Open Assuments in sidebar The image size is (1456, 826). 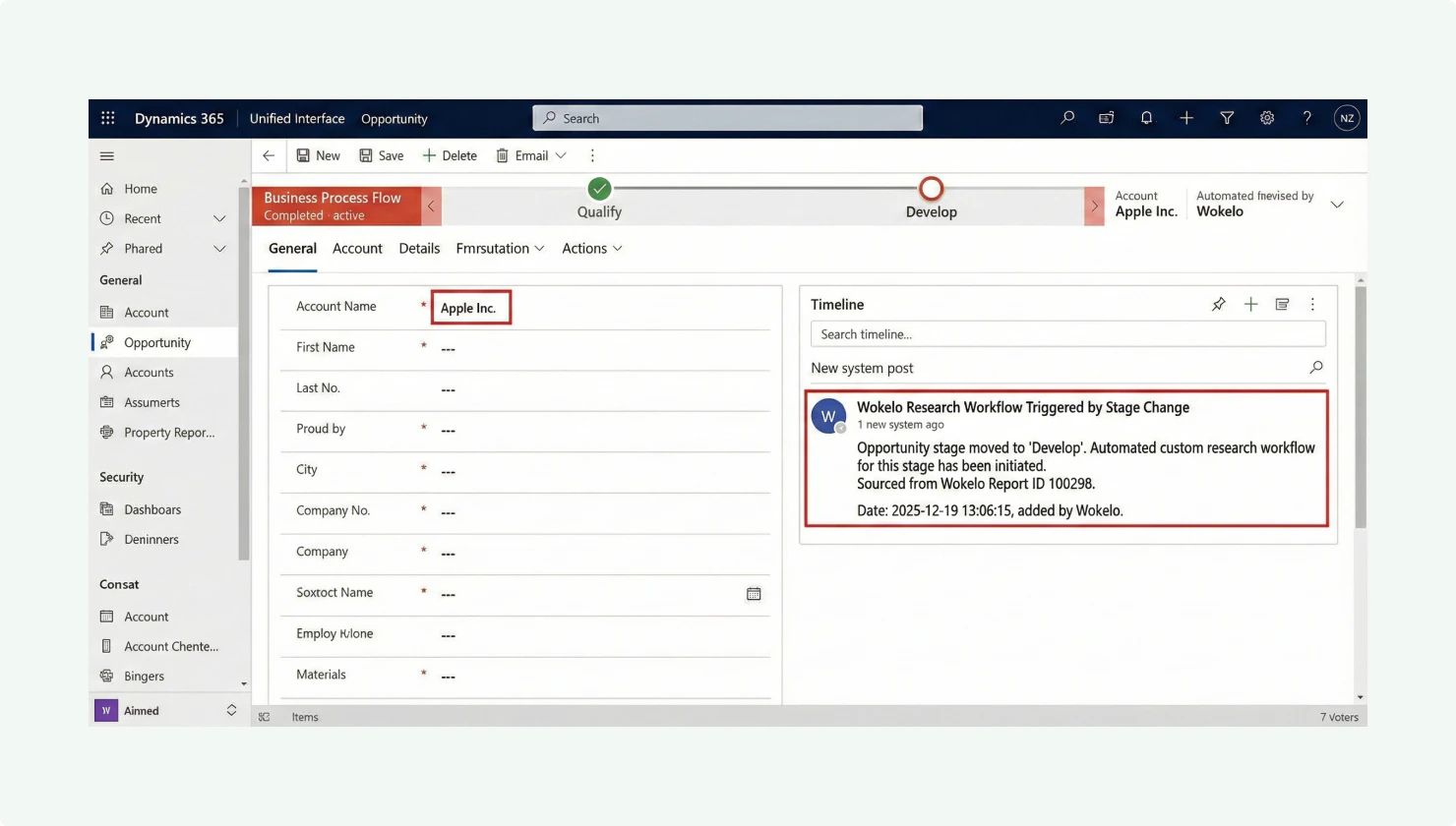coord(152,402)
